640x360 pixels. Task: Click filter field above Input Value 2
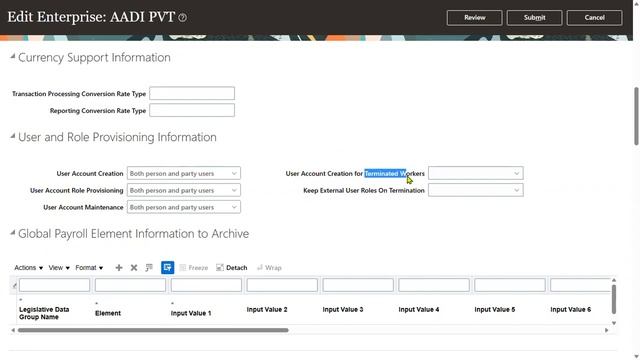coord(282,285)
